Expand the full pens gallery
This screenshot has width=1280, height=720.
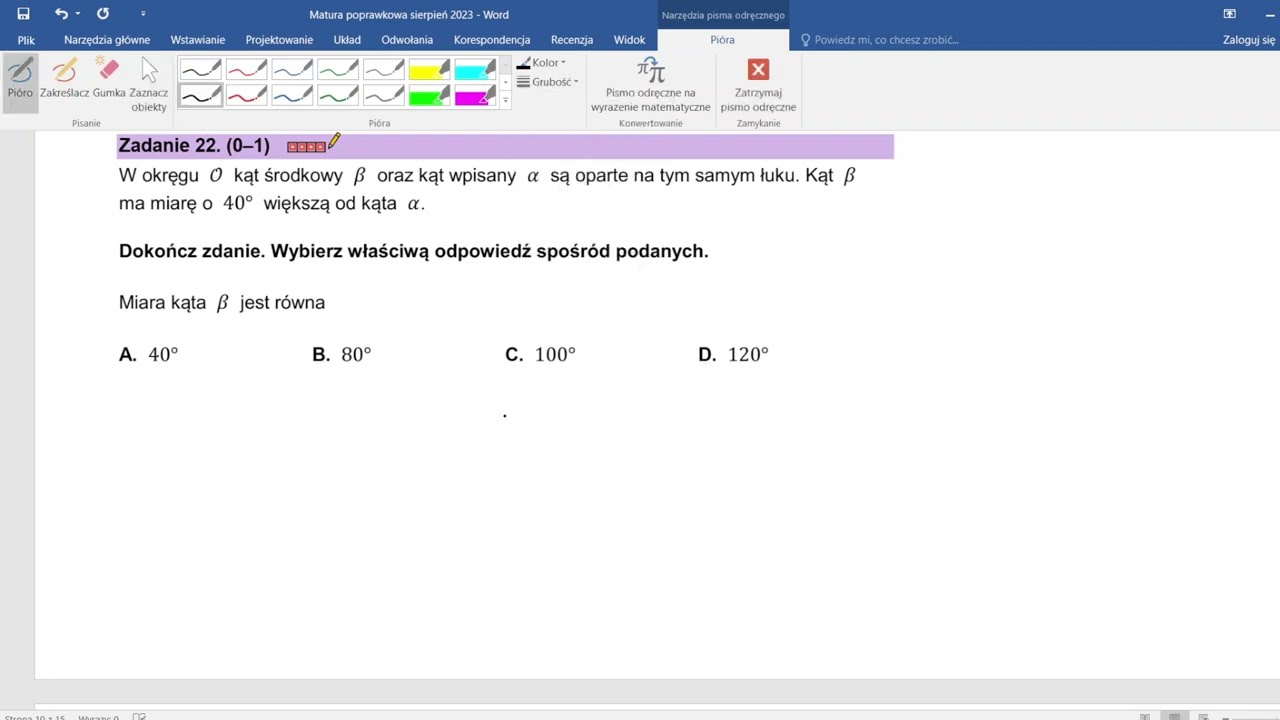[505, 100]
